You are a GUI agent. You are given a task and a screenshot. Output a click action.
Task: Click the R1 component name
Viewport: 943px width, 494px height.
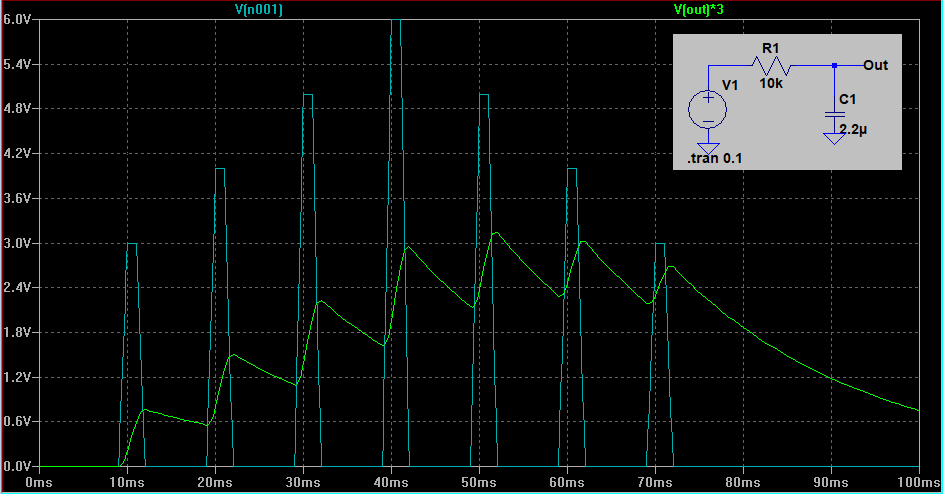click(770, 48)
